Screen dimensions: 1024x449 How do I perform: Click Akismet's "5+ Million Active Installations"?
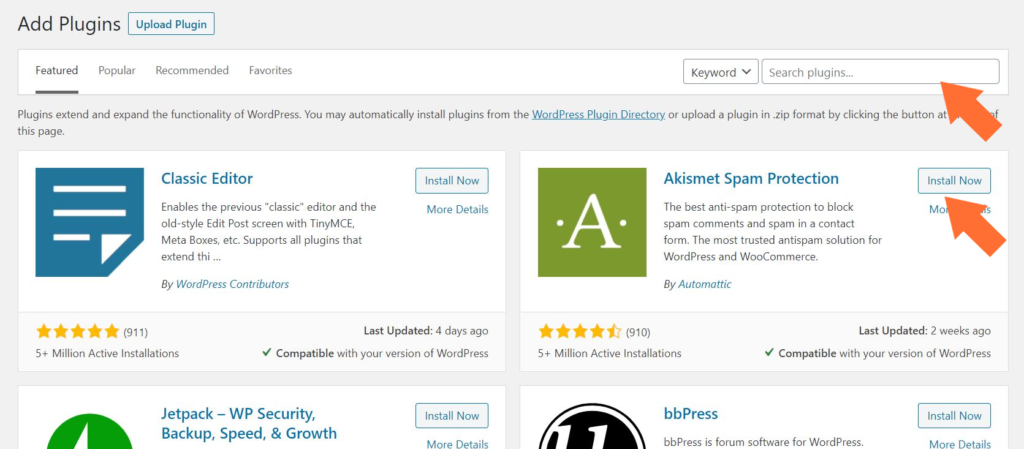click(609, 353)
